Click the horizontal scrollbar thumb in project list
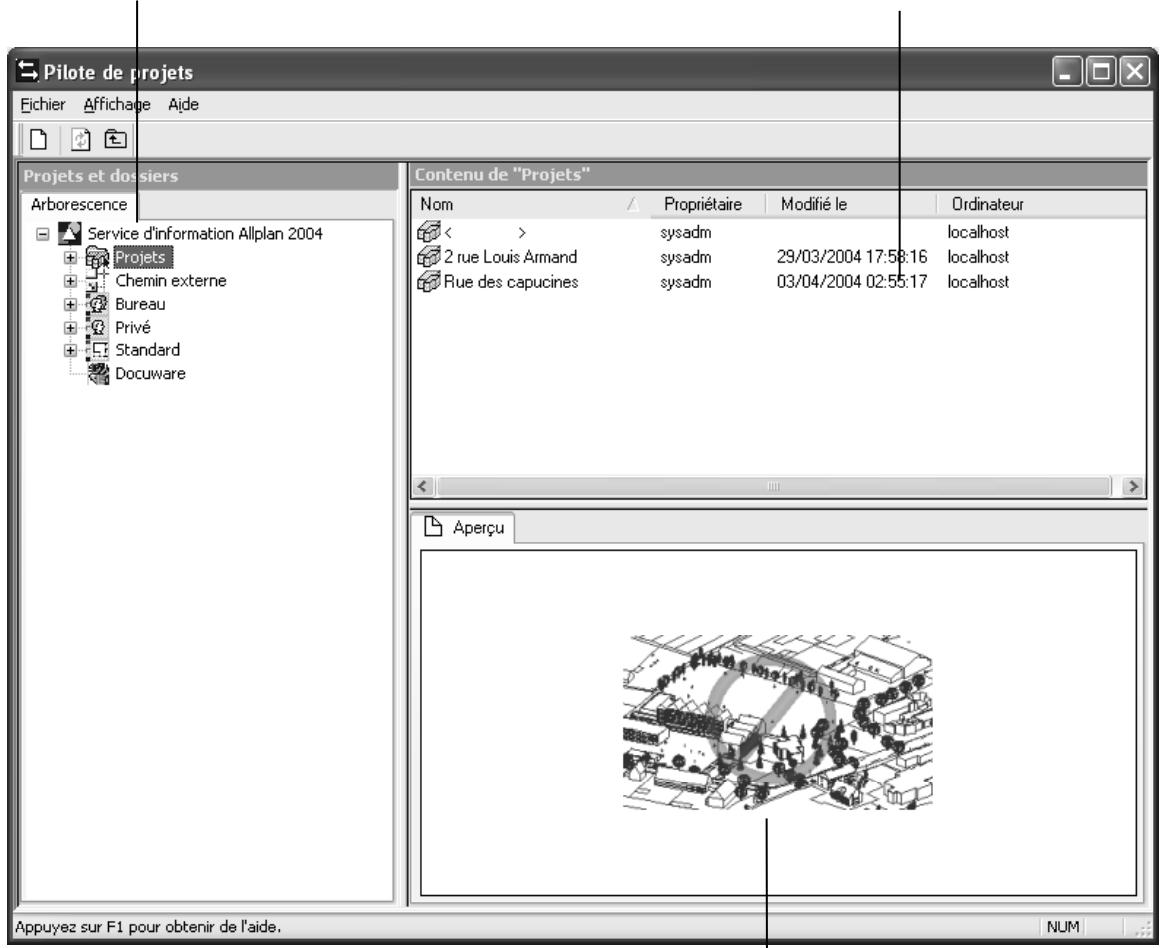The width and height of the screenshot is (1162, 948). click(774, 486)
